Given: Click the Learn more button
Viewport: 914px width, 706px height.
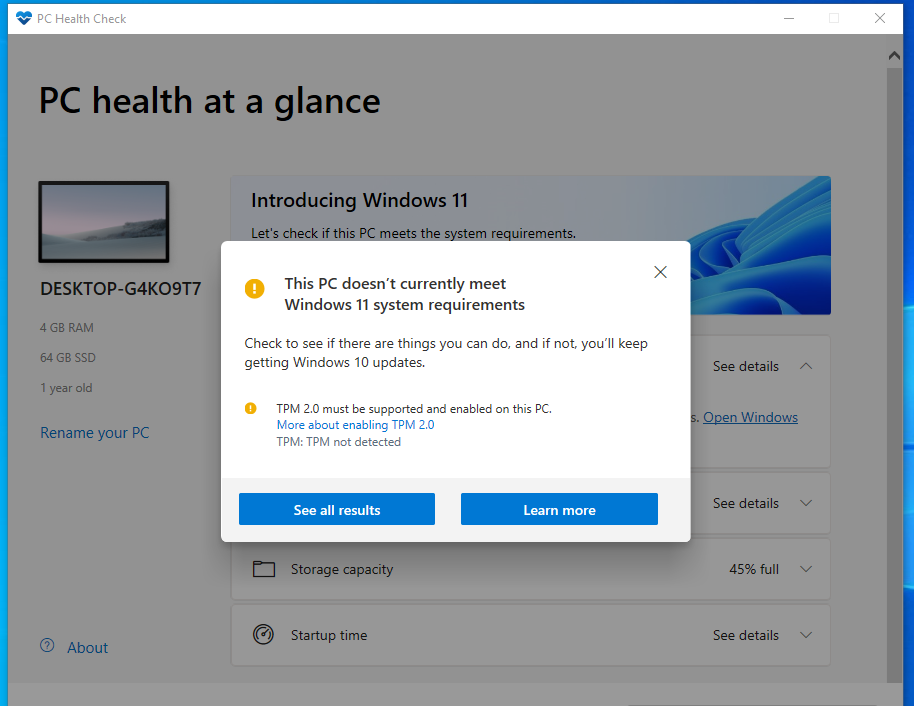Looking at the screenshot, I should pos(559,509).
